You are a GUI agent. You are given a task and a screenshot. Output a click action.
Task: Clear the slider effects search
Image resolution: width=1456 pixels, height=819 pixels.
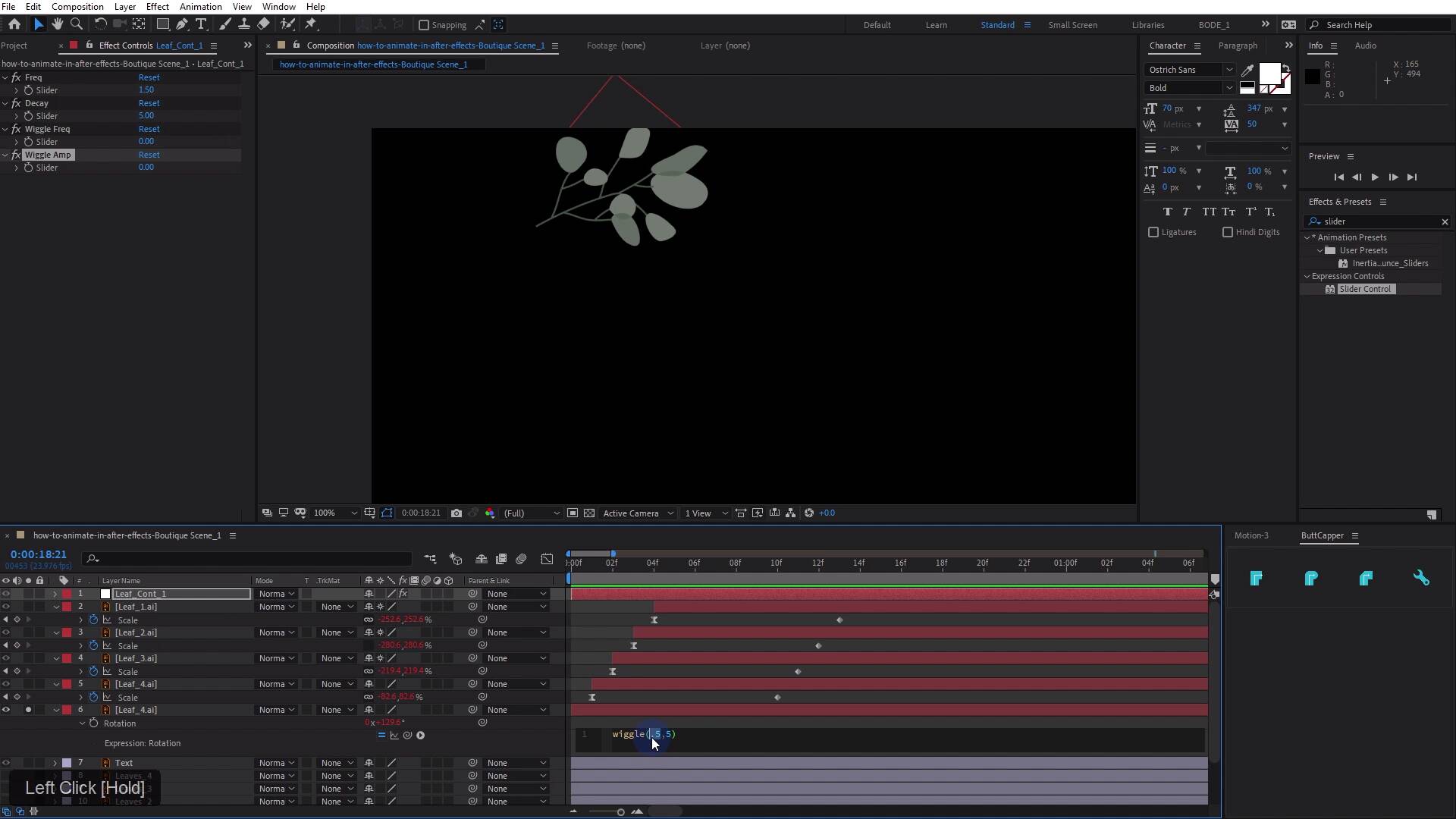pyautogui.click(x=1445, y=221)
